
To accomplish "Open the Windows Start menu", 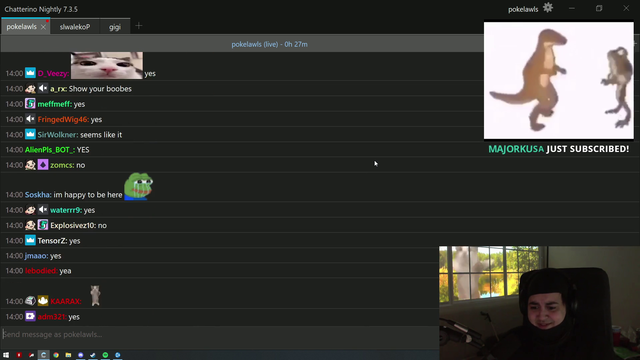I will pyautogui.click(x=6, y=355).
